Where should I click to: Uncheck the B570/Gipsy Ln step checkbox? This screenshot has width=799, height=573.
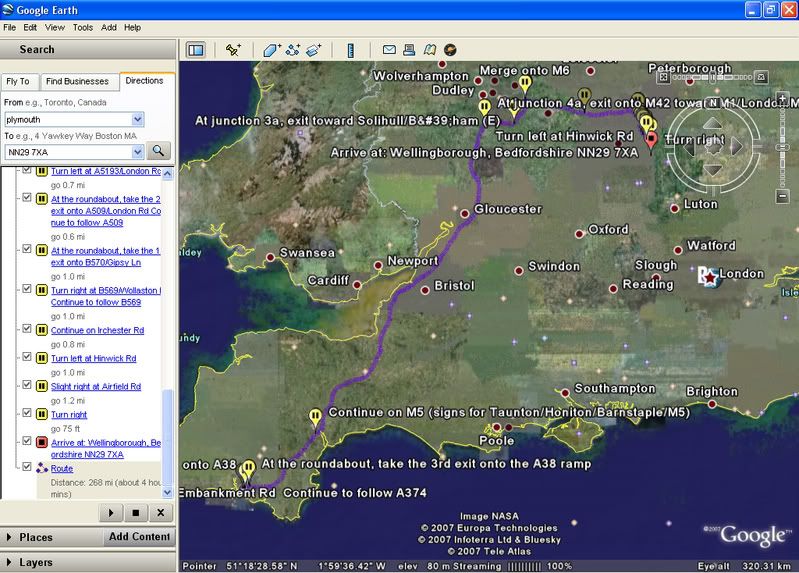pos(26,249)
